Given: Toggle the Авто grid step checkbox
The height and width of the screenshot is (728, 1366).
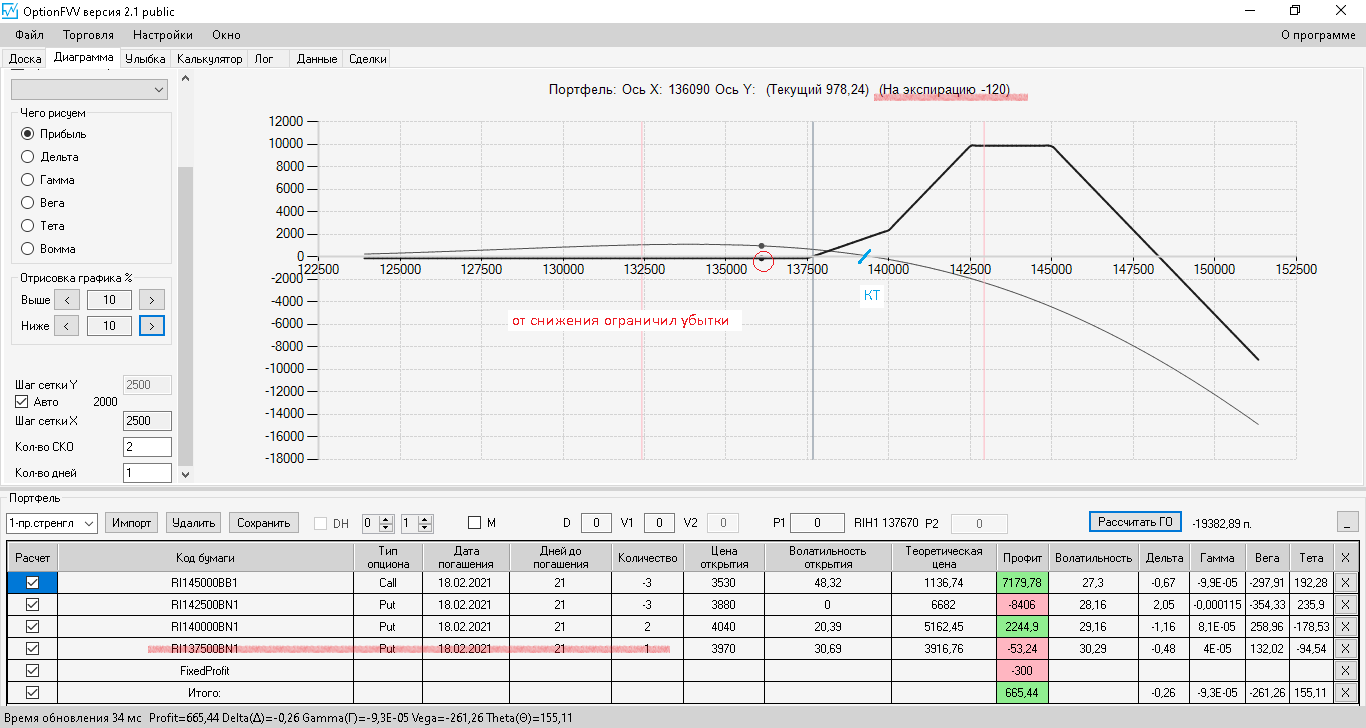Looking at the screenshot, I should pos(22,402).
